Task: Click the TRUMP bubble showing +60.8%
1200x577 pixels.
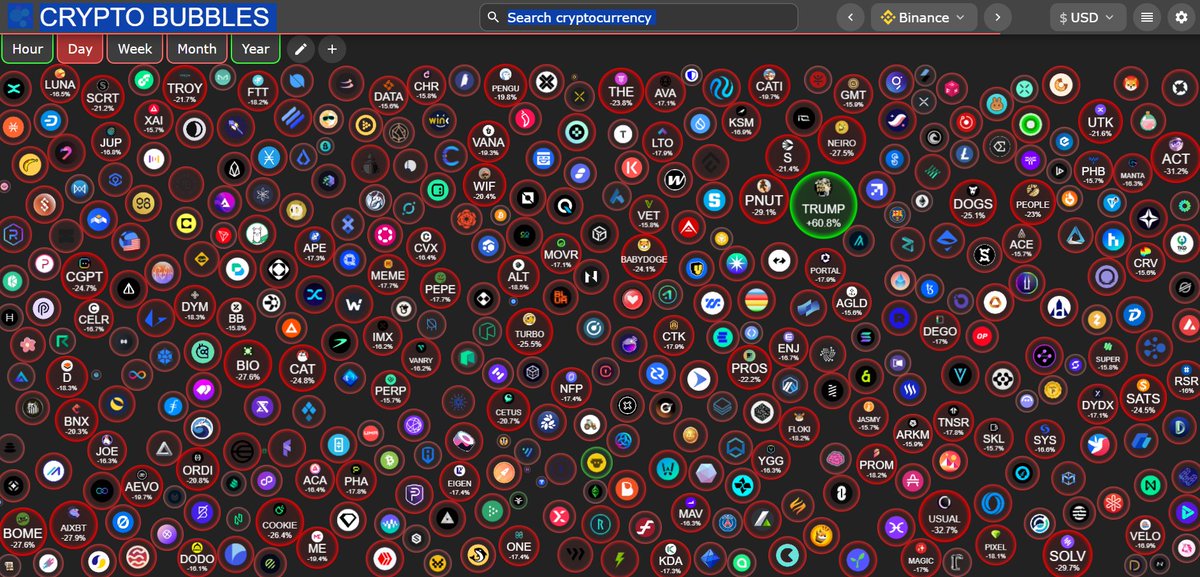Action: pyautogui.click(x=823, y=205)
